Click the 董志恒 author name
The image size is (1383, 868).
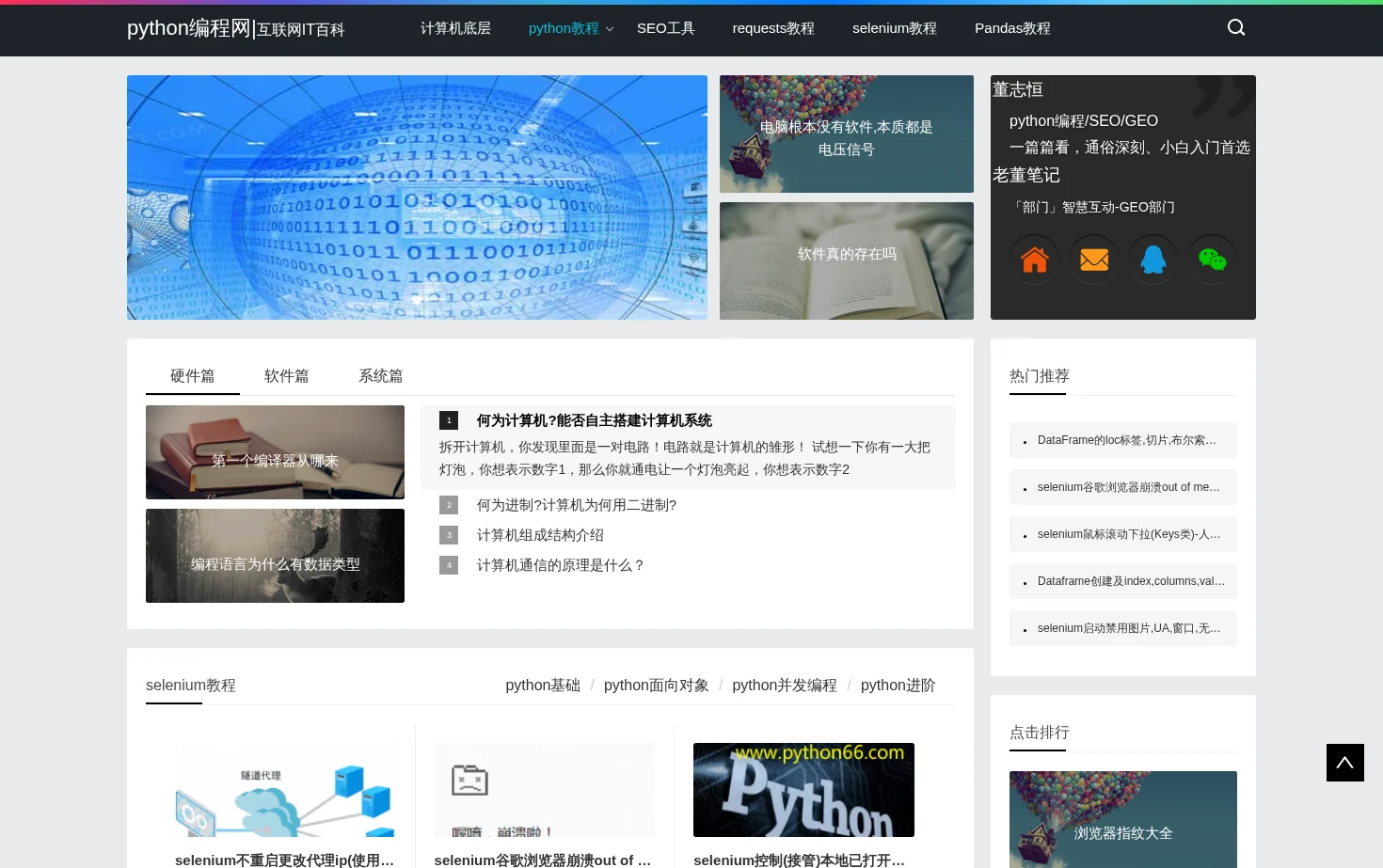click(x=1018, y=89)
